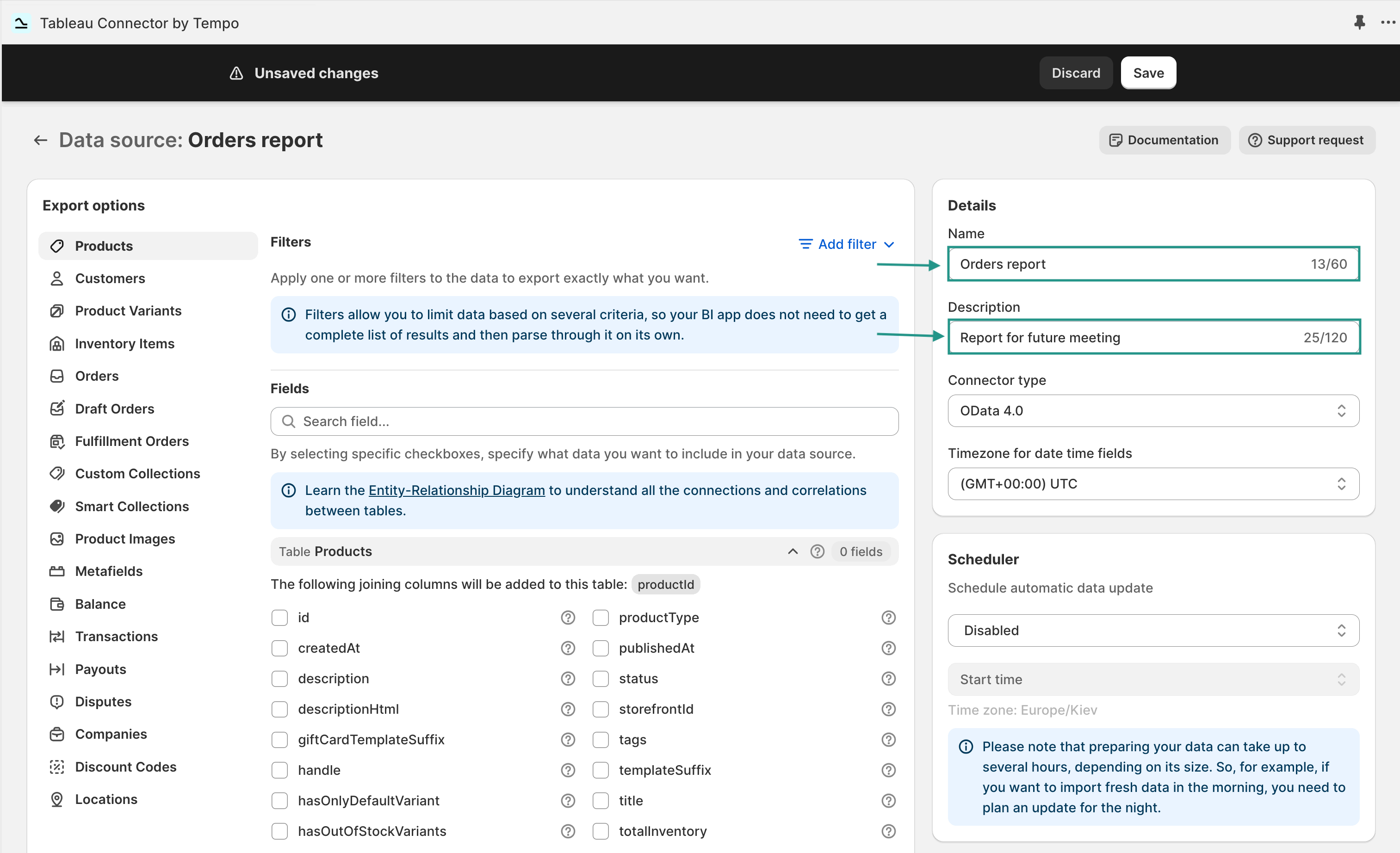This screenshot has height=853, width=1400.
Task: Click the pin icon in top bar
Action: tap(1360, 23)
